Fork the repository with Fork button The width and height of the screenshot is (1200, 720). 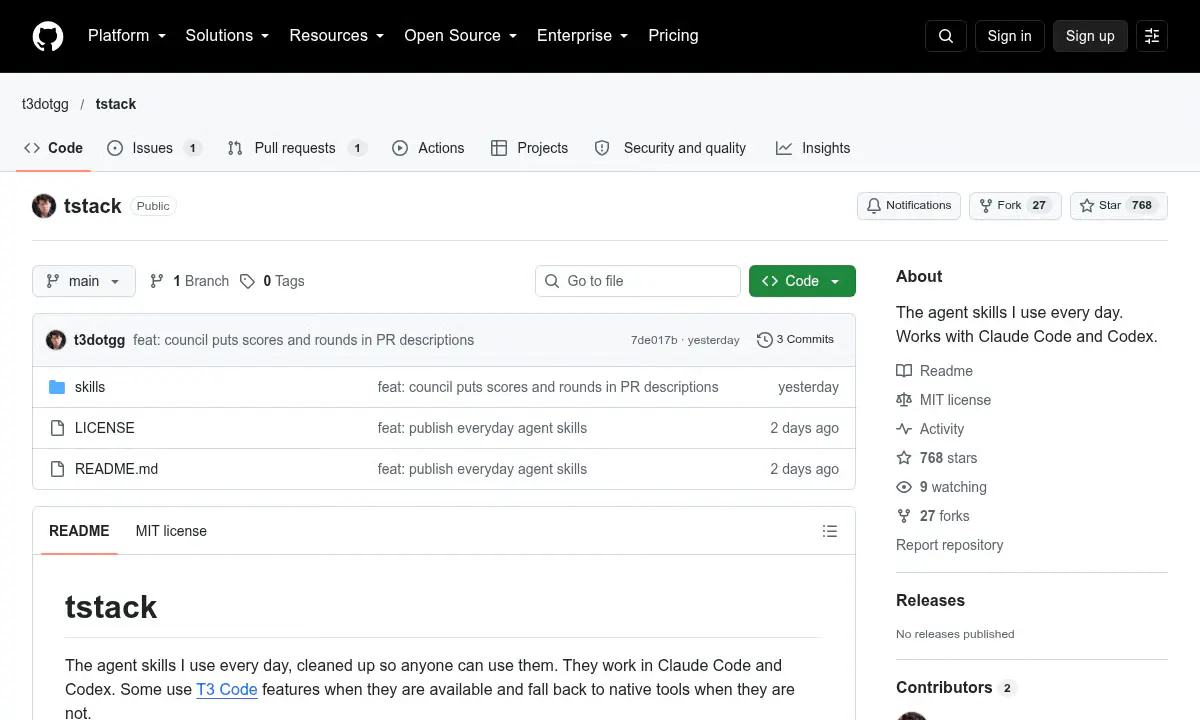click(1015, 206)
